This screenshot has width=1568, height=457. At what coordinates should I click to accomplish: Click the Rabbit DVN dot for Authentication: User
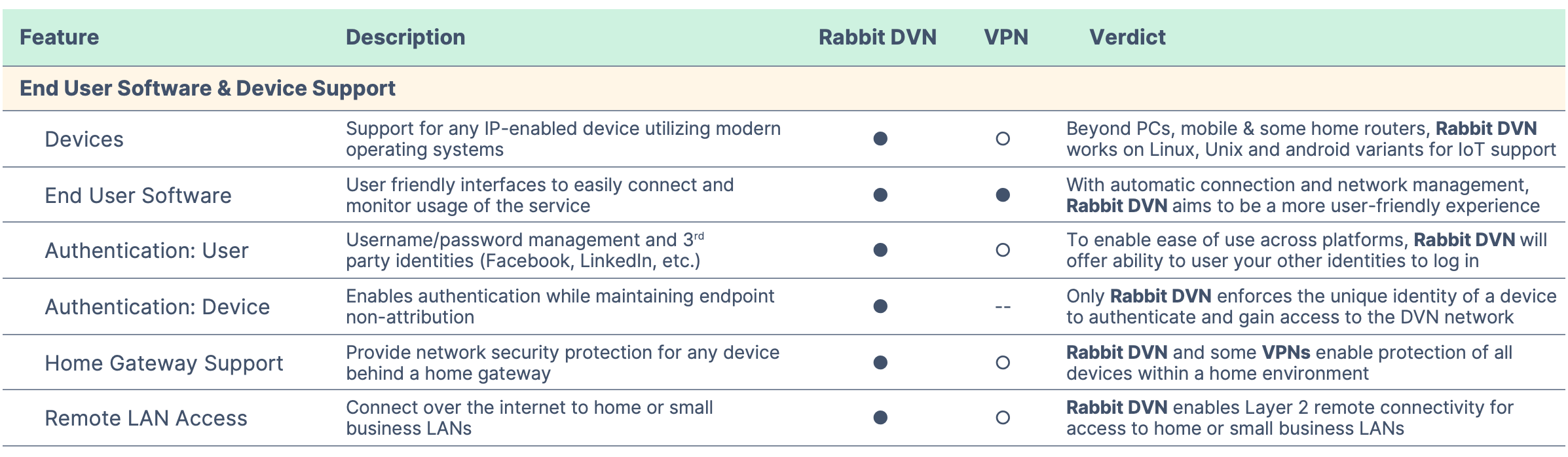(x=880, y=250)
